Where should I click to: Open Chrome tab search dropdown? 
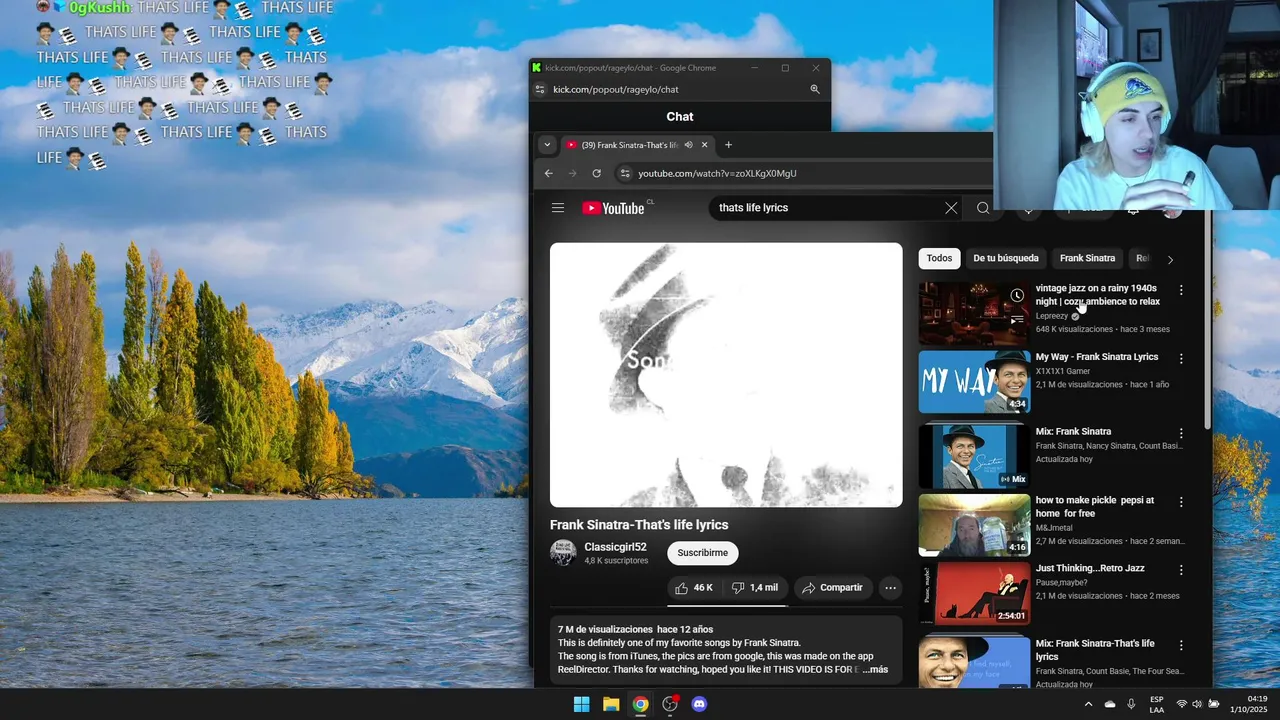(x=546, y=145)
